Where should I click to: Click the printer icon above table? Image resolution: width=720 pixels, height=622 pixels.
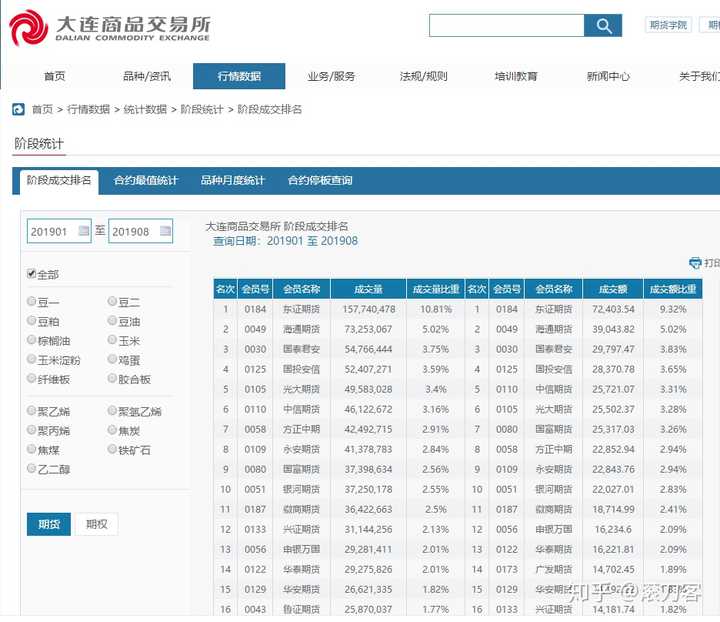pyautogui.click(x=695, y=263)
